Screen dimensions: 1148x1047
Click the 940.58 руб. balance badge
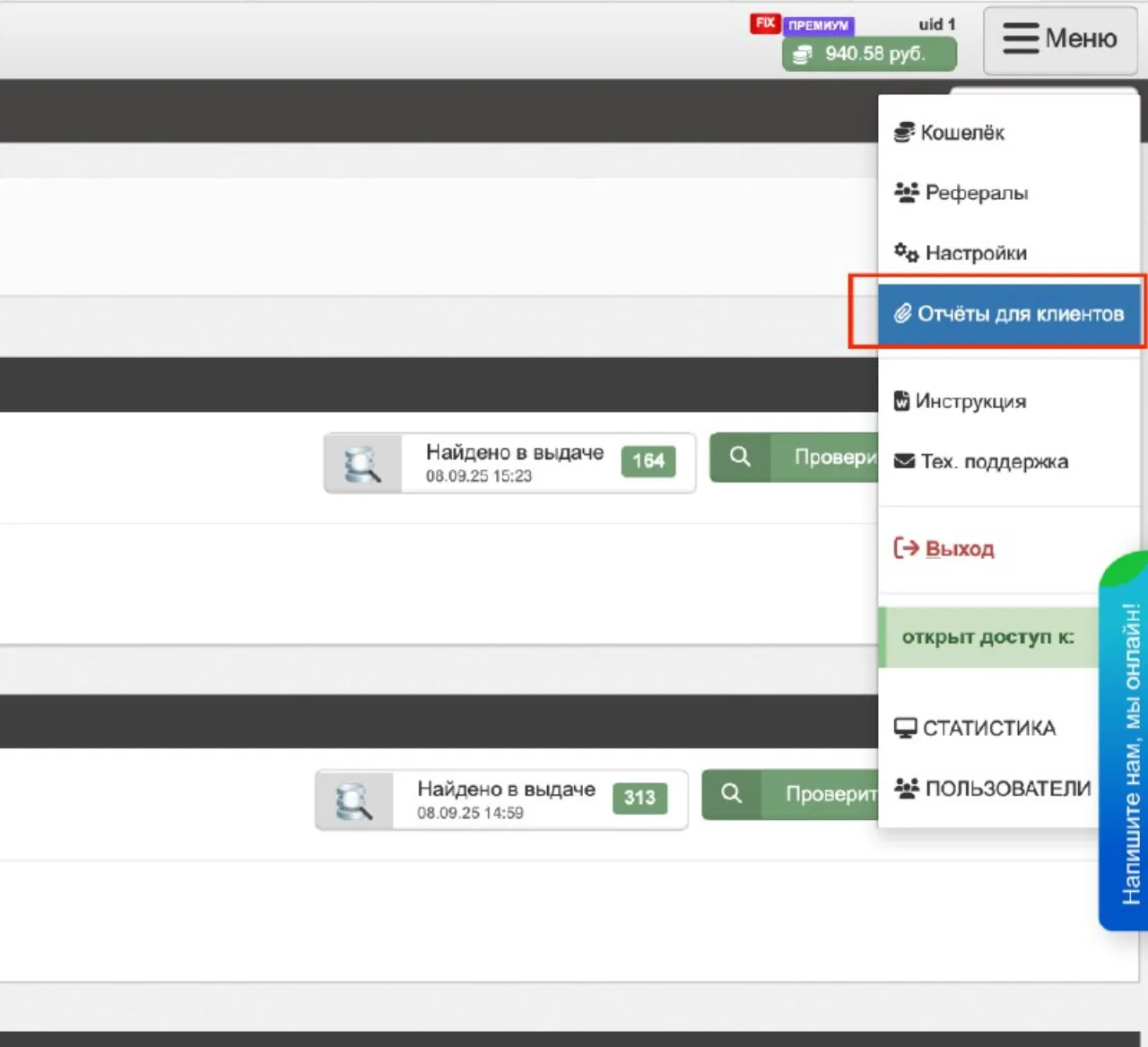coord(869,54)
